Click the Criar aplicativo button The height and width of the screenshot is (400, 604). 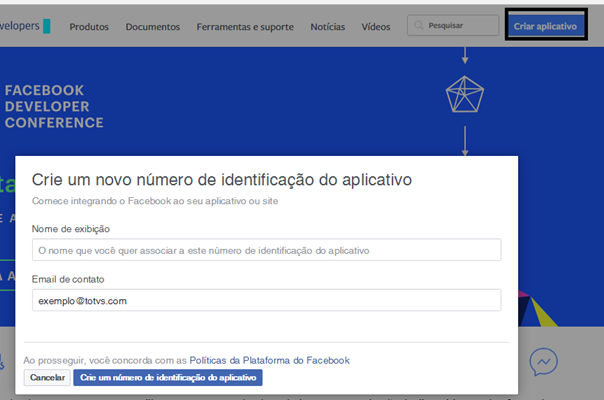click(x=545, y=25)
